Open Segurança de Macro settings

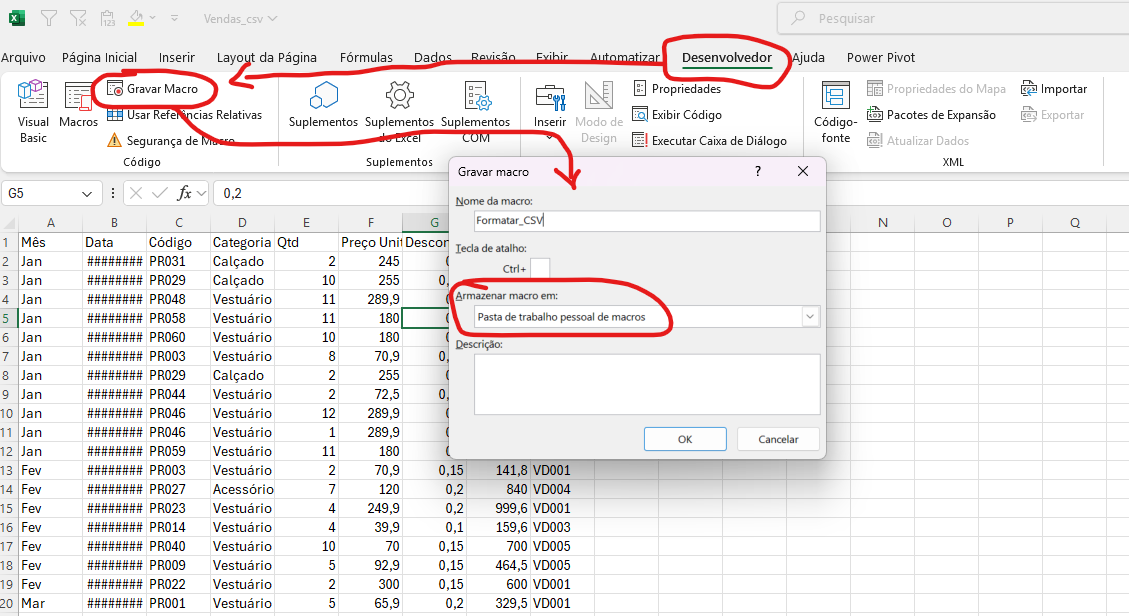pos(170,141)
